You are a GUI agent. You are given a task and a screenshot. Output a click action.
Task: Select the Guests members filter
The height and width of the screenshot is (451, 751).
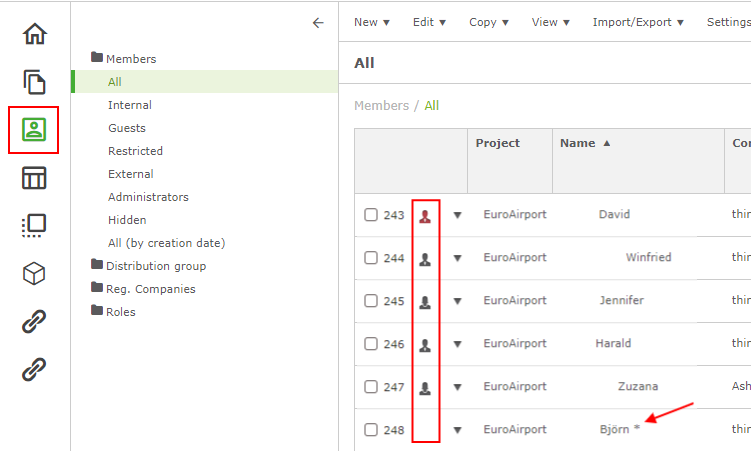[127, 128]
